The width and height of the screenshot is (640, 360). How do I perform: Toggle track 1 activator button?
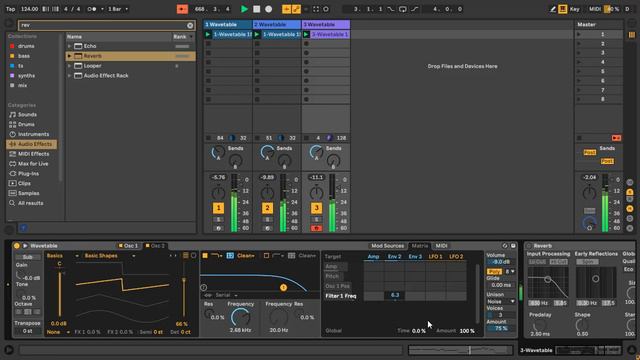pos(218,208)
